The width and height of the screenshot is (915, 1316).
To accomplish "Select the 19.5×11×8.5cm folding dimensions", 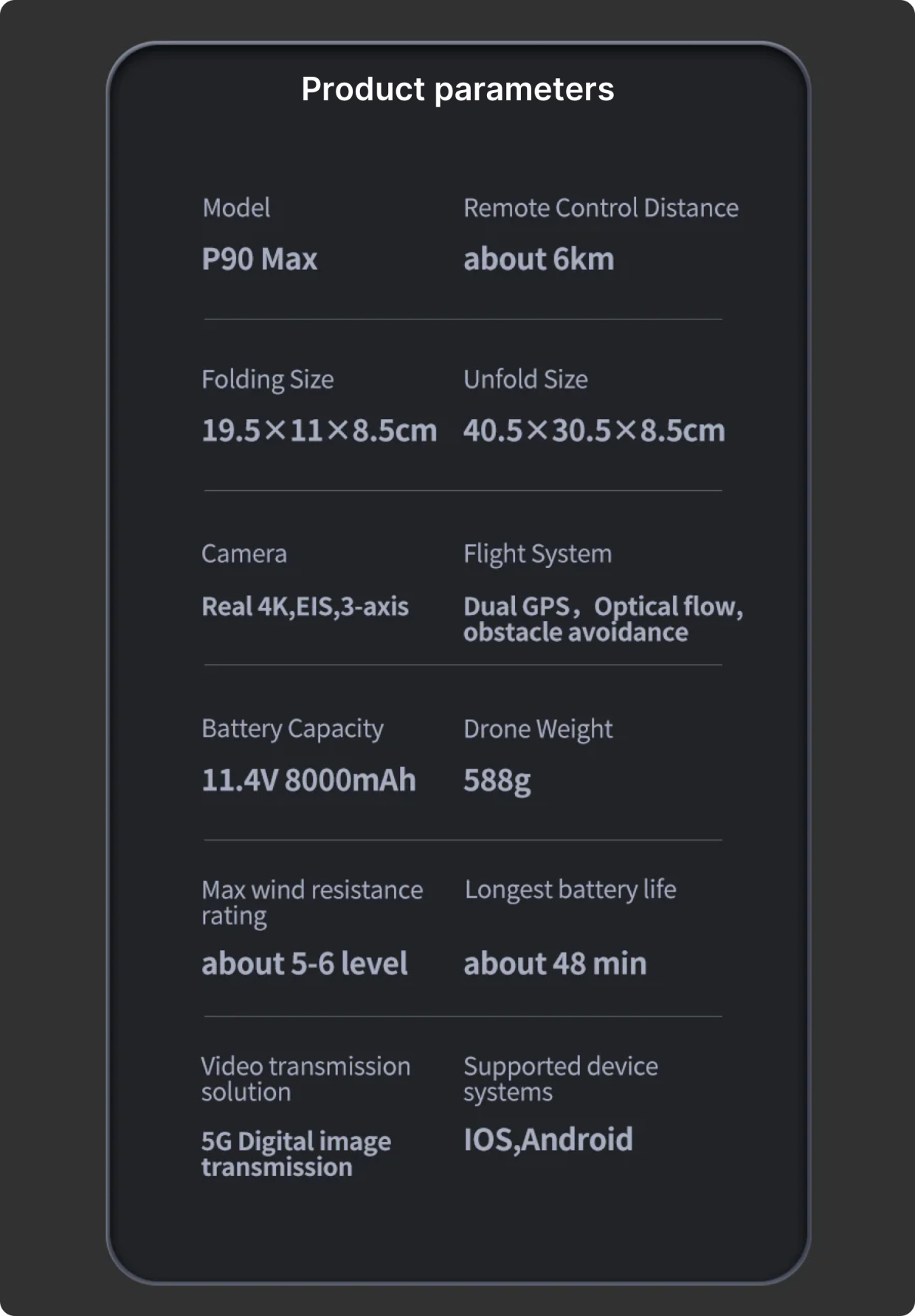I will (x=320, y=430).
